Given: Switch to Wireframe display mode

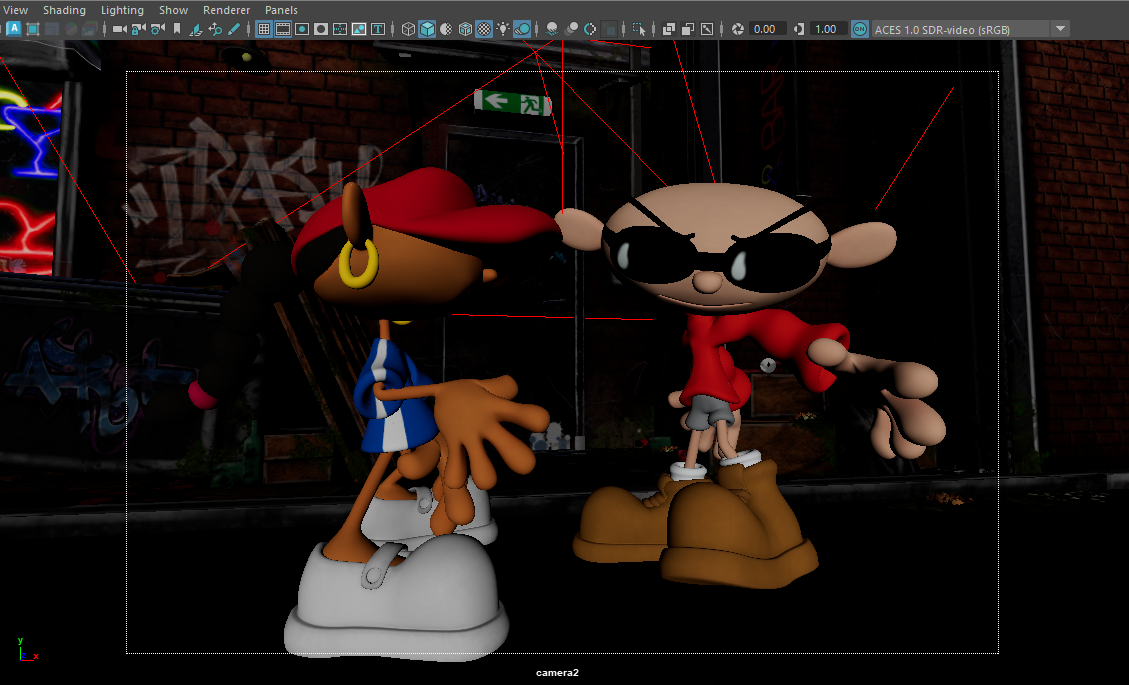Looking at the screenshot, I should (x=408, y=29).
